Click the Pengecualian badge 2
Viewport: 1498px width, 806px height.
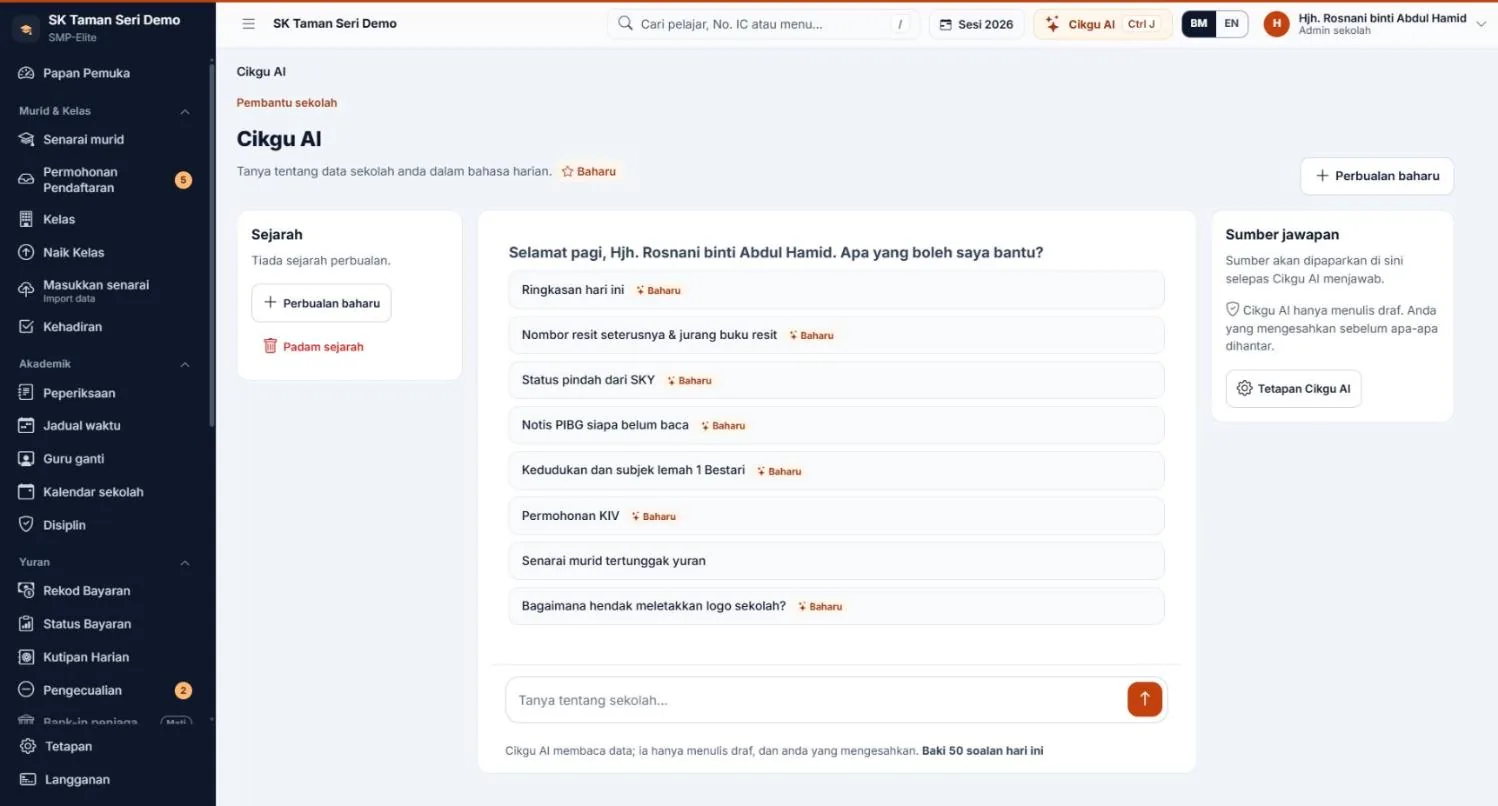pyautogui.click(x=183, y=690)
